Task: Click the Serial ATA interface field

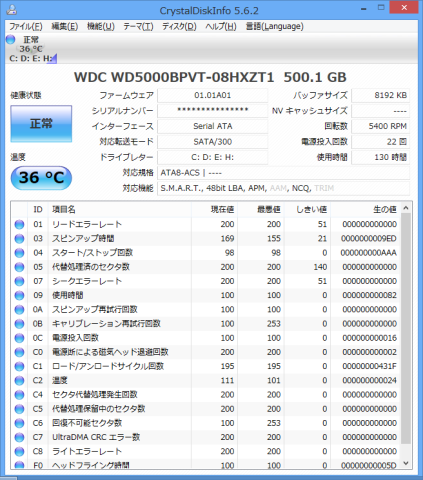Action: pos(213,126)
